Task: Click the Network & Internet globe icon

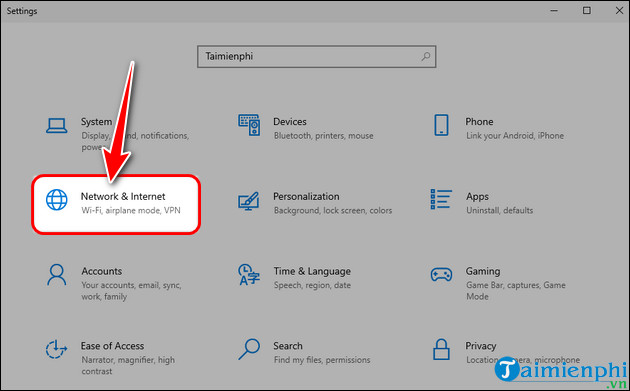Action: pos(57,200)
